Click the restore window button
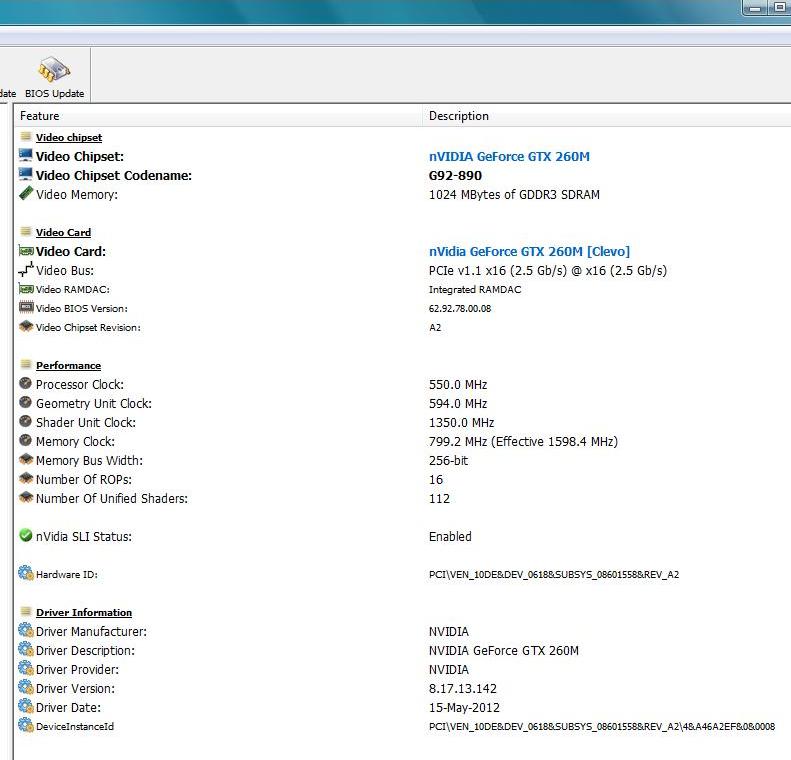 point(779,8)
